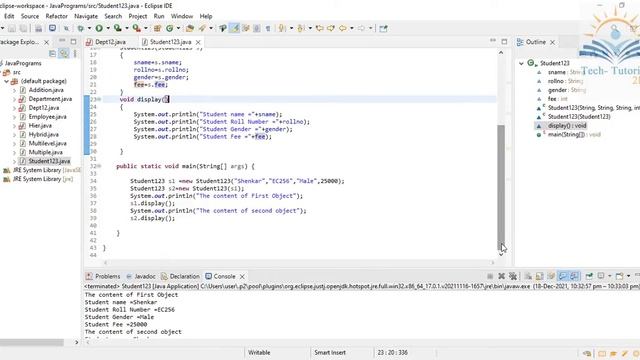The height and width of the screenshot is (360, 640).
Task: Expand the Addition.java tree node
Action: coord(14,90)
